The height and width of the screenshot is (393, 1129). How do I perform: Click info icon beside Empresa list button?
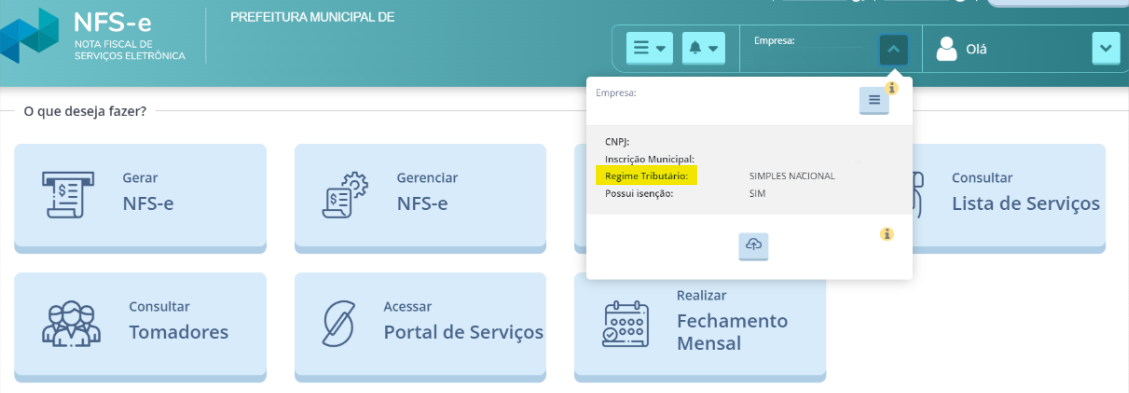891,89
